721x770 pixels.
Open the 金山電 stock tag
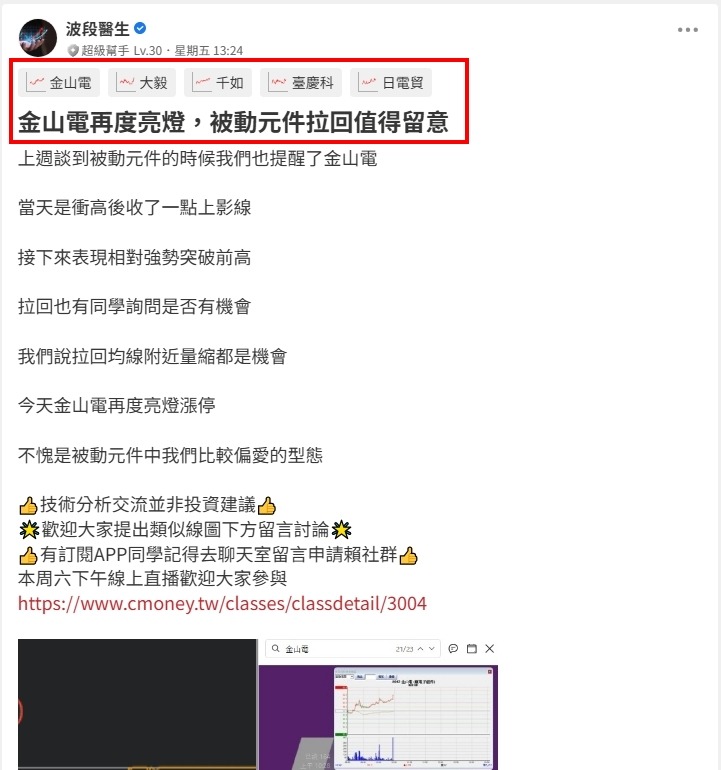59,82
